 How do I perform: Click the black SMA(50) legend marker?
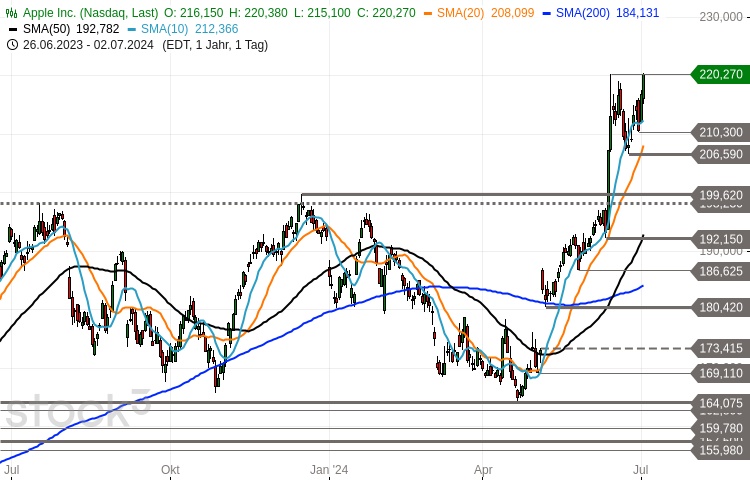pos(13,30)
